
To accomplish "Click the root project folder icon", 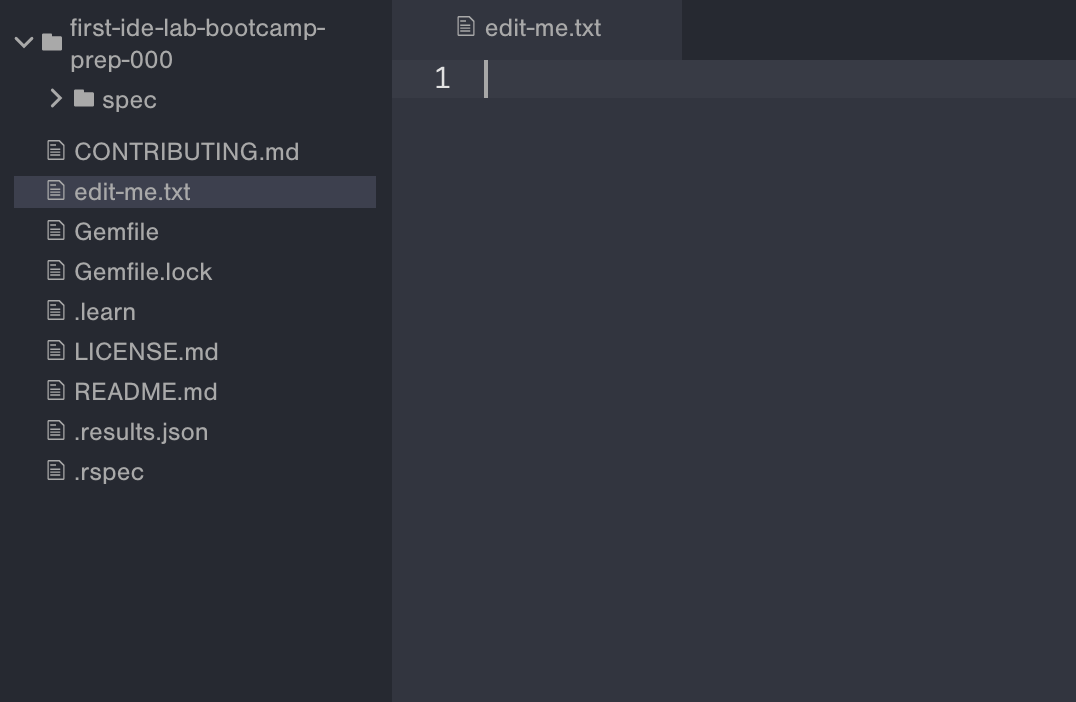I will 52,42.
